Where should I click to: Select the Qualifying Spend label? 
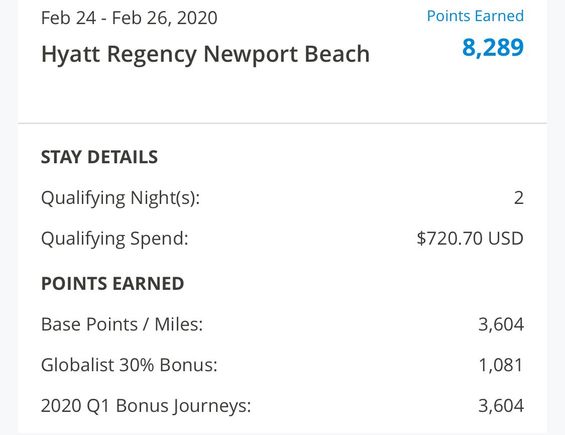(x=115, y=239)
